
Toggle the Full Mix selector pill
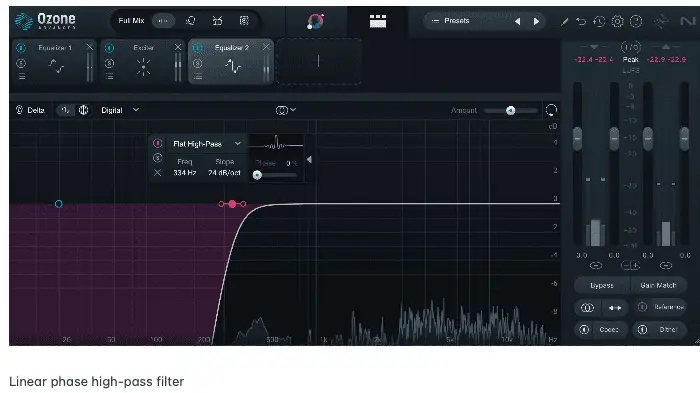163,21
